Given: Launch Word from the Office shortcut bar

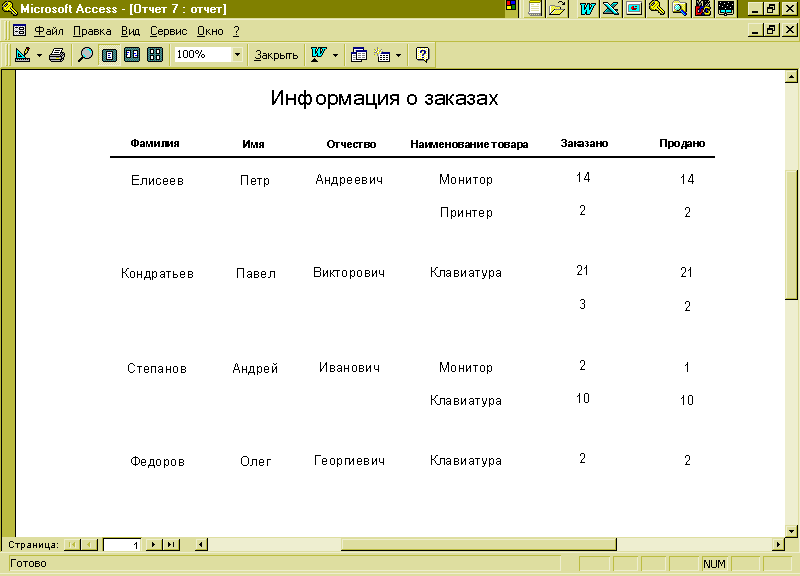Looking at the screenshot, I should coord(588,8).
